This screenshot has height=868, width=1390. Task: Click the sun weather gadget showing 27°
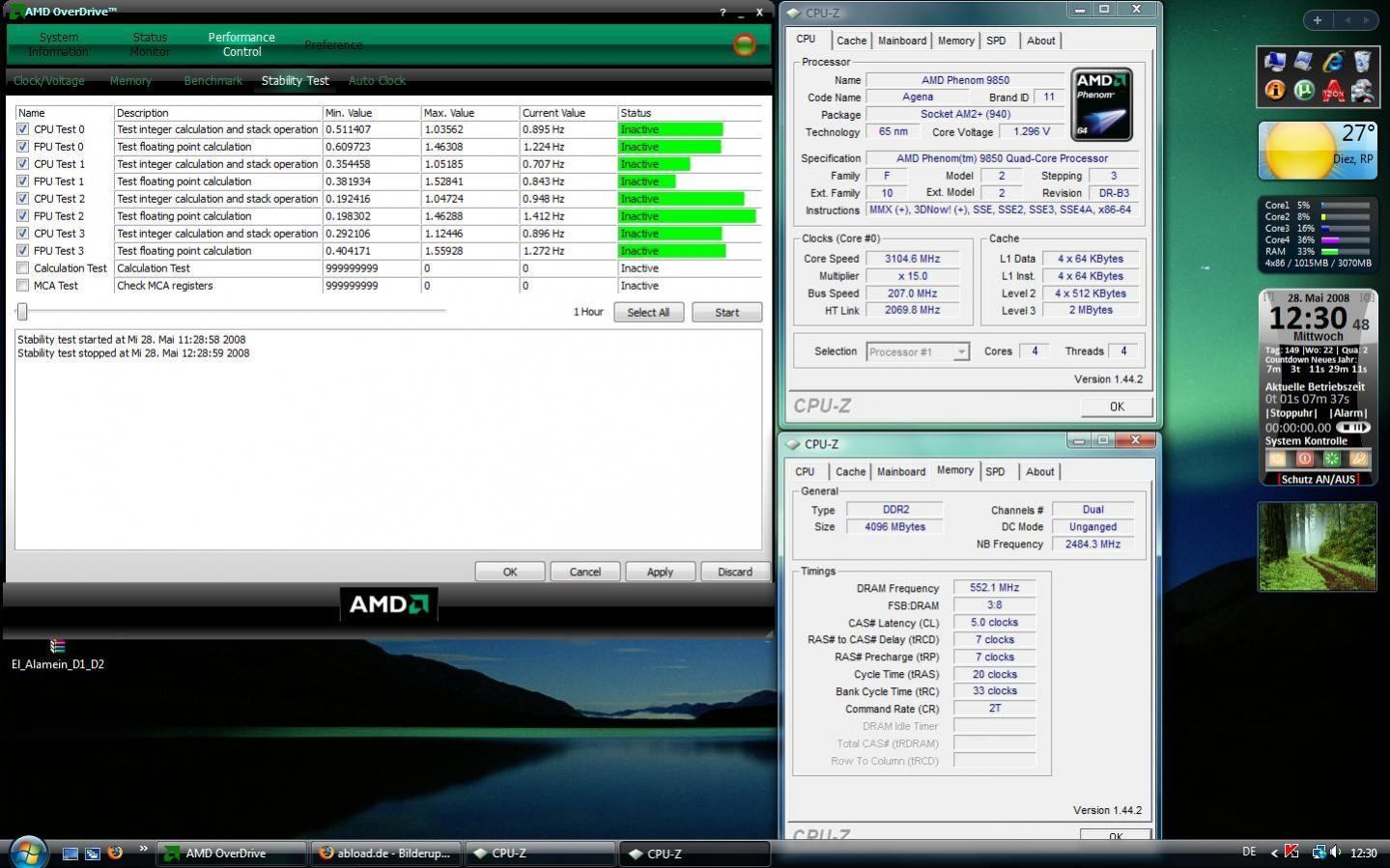[x=1318, y=151]
